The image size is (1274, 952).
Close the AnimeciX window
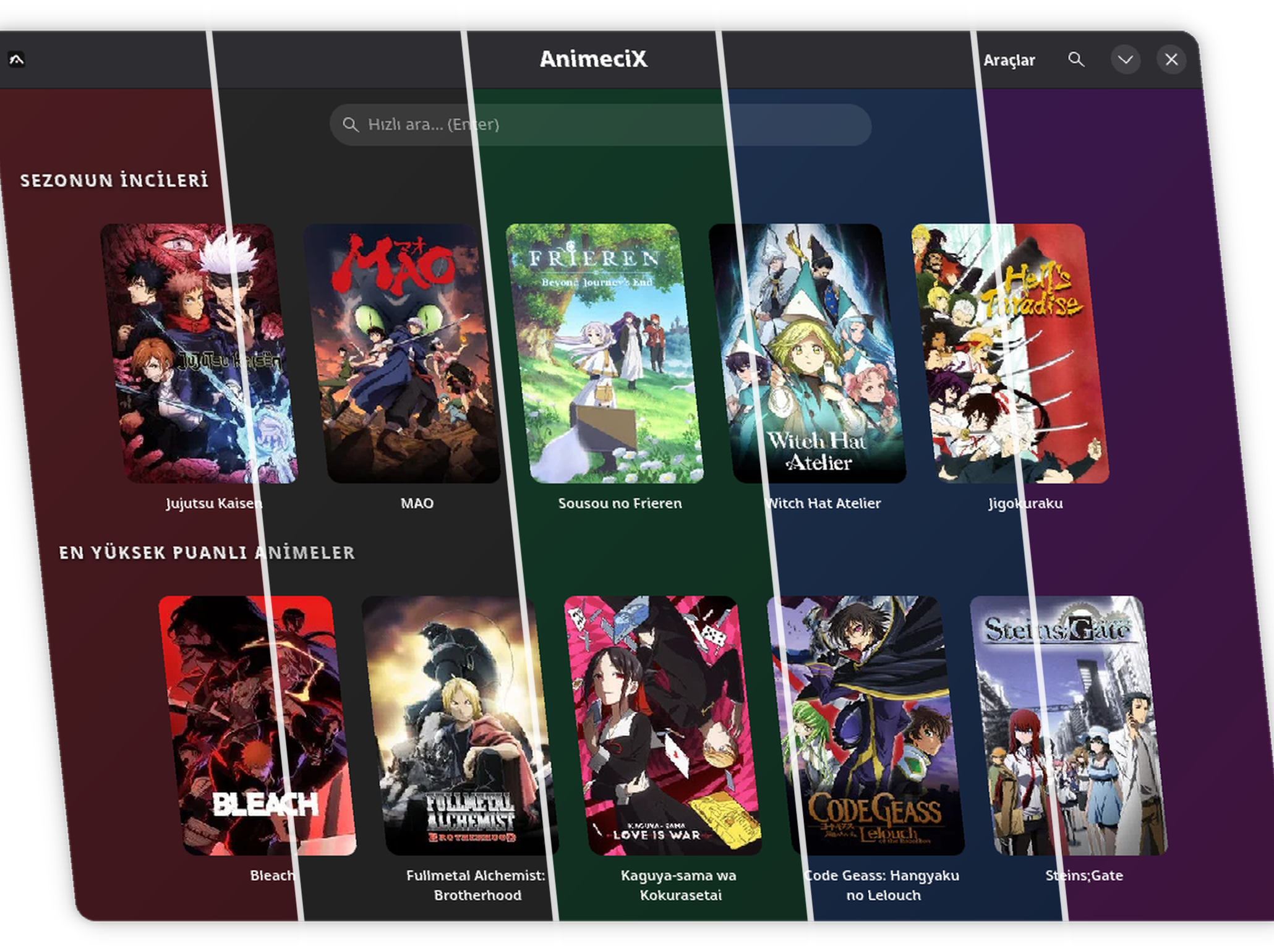pos(1171,60)
